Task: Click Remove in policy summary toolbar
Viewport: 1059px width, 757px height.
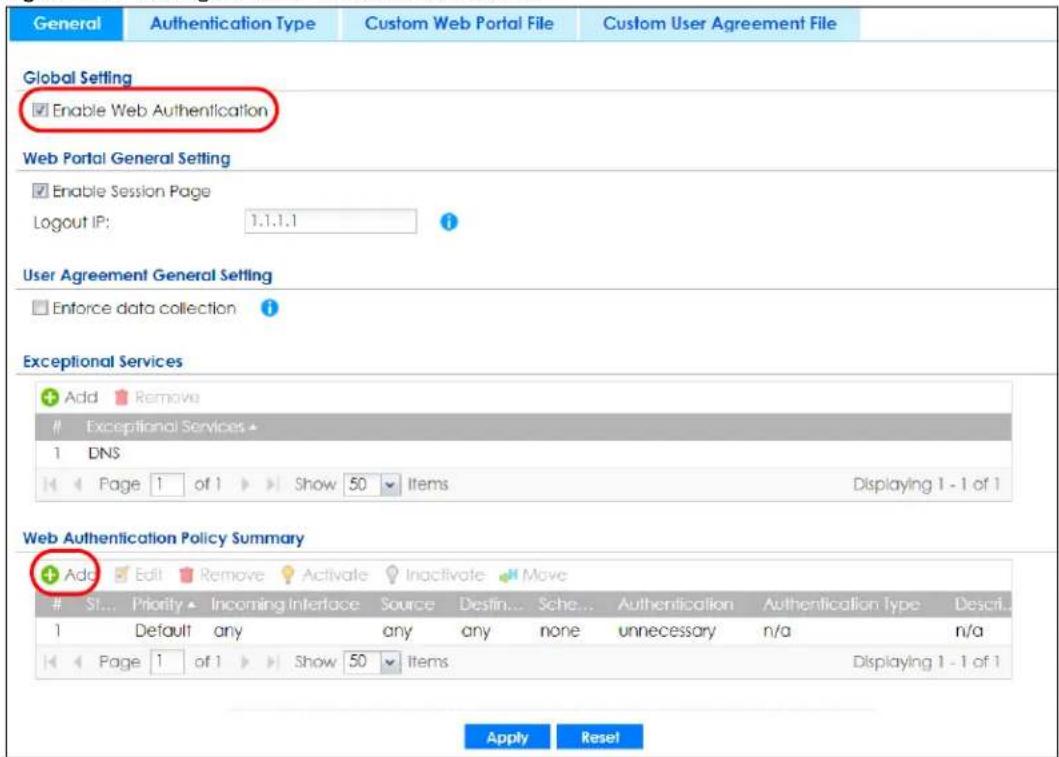Action: 222,575
